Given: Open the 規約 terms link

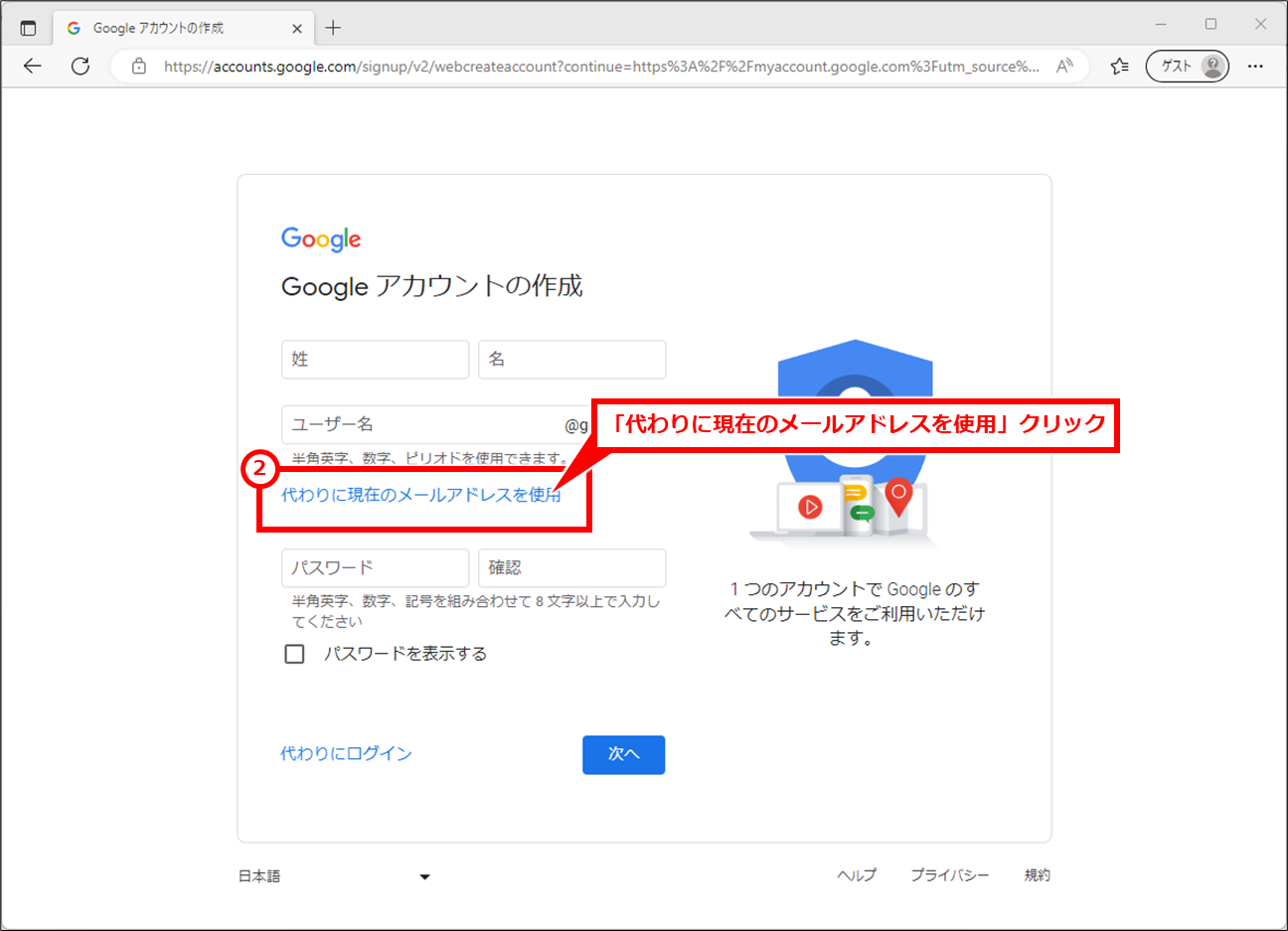Looking at the screenshot, I should click(1037, 875).
